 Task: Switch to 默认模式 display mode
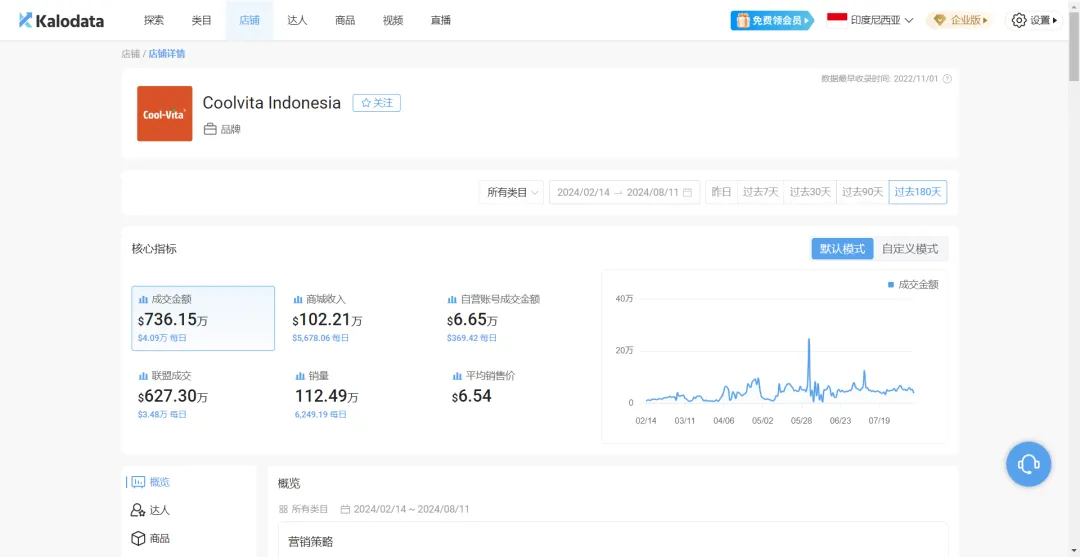(x=842, y=249)
